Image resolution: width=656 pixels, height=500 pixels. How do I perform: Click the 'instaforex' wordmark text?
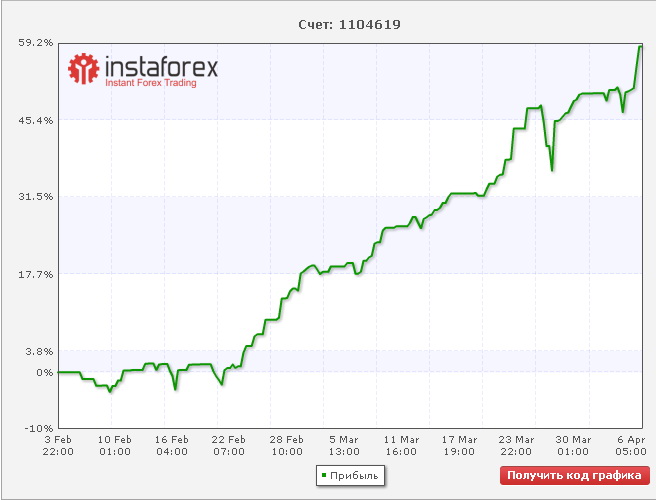pos(161,67)
